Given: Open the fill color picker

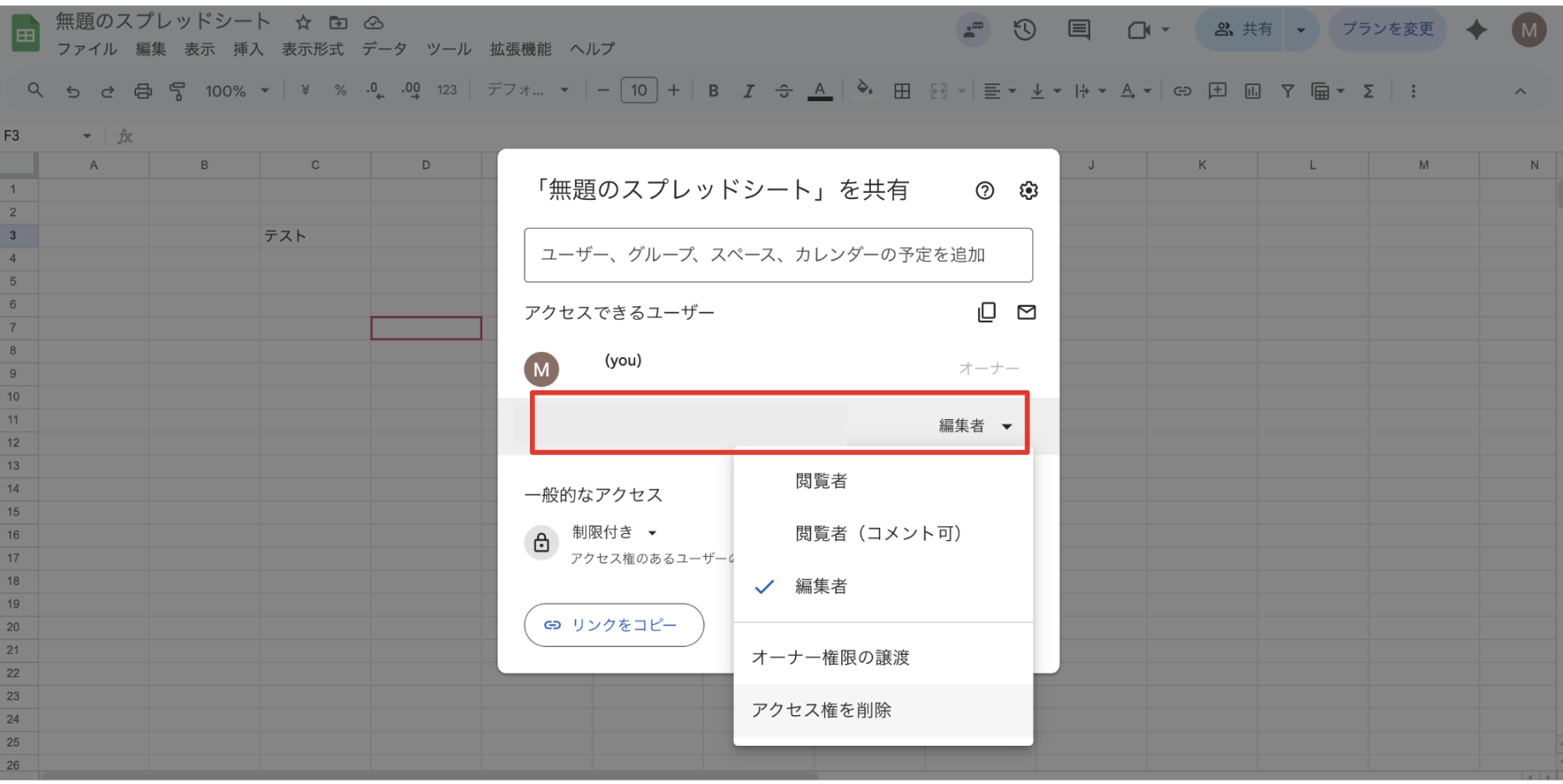Looking at the screenshot, I should [x=865, y=89].
